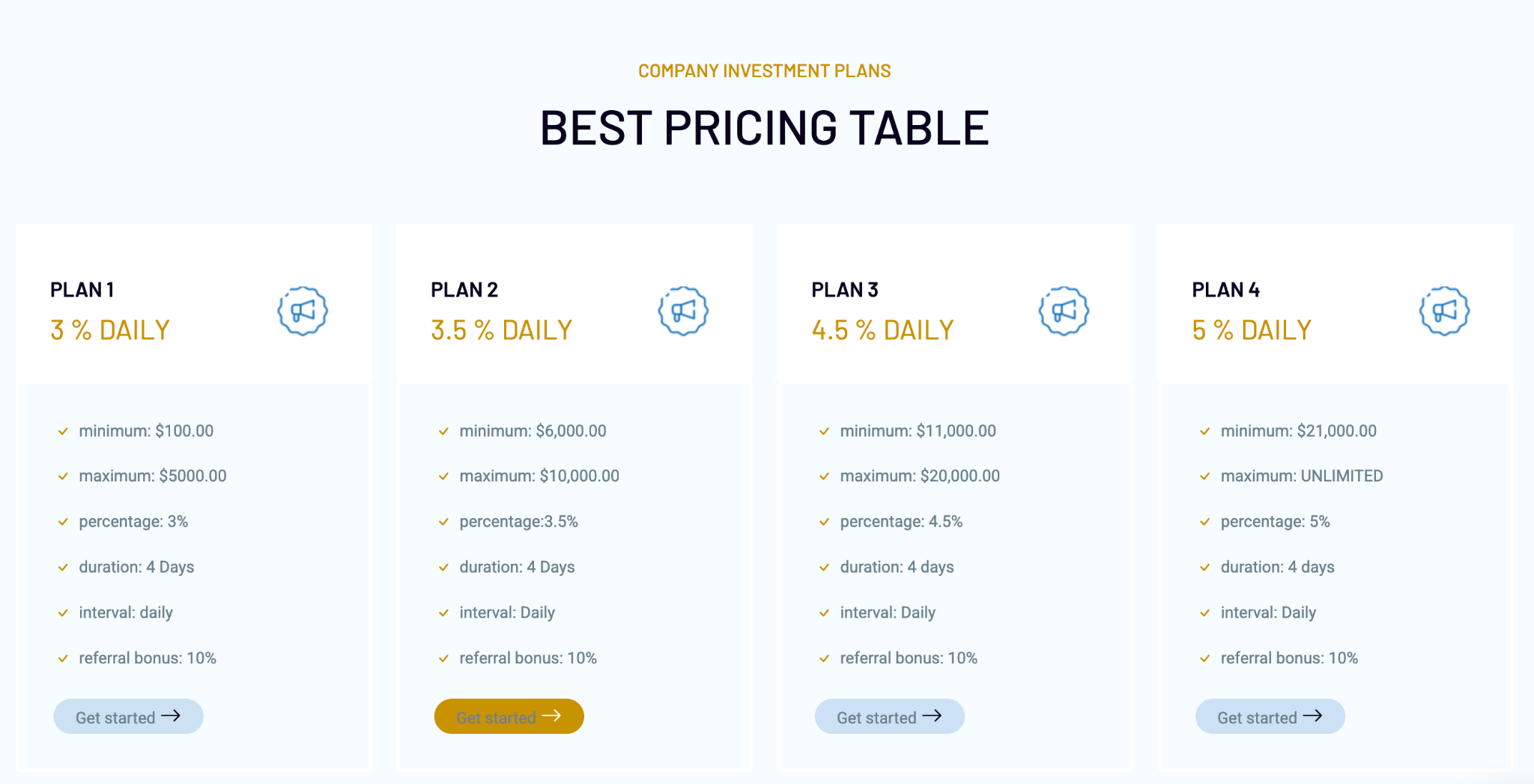Click checkmark beside percentage: 4.5%
Image resolution: width=1534 pixels, height=784 pixels.
point(824,522)
